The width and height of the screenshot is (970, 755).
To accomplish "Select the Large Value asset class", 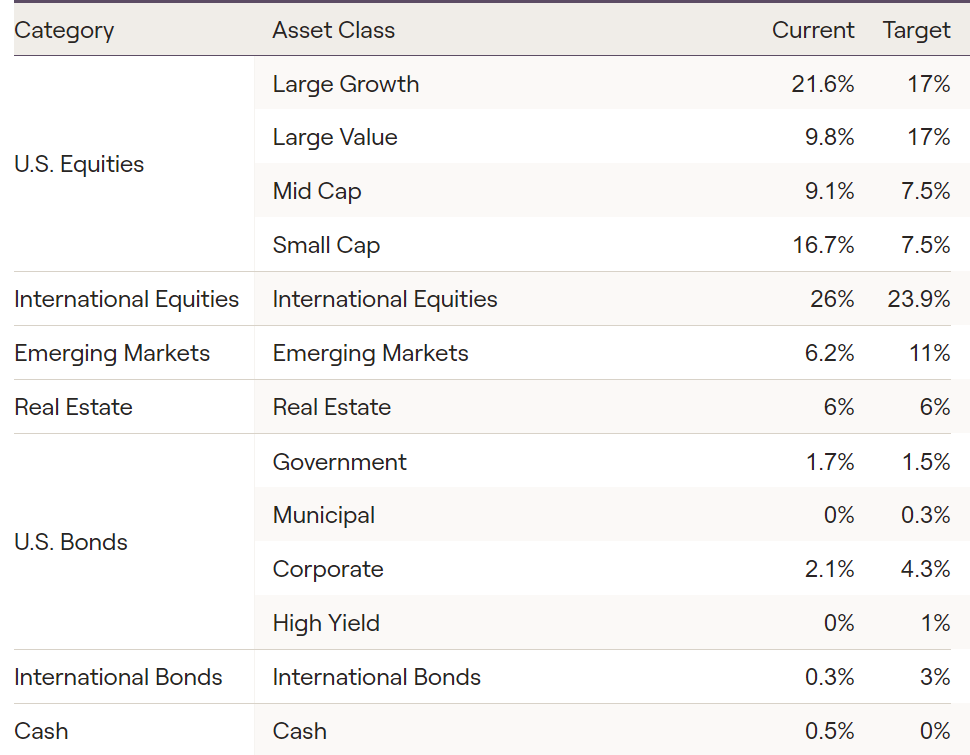I will tap(335, 138).
